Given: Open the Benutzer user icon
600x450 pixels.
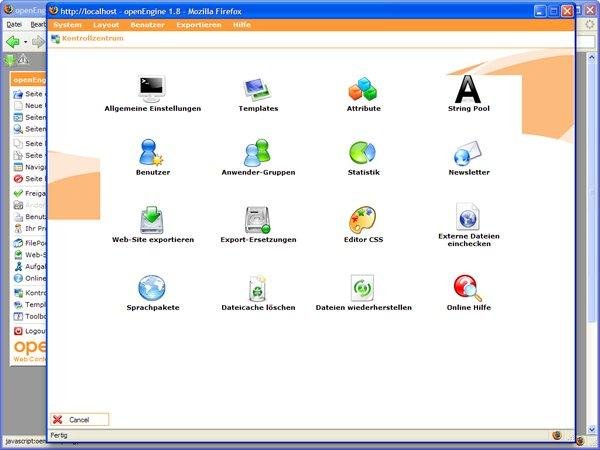Looking at the screenshot, I should point(152,152).
